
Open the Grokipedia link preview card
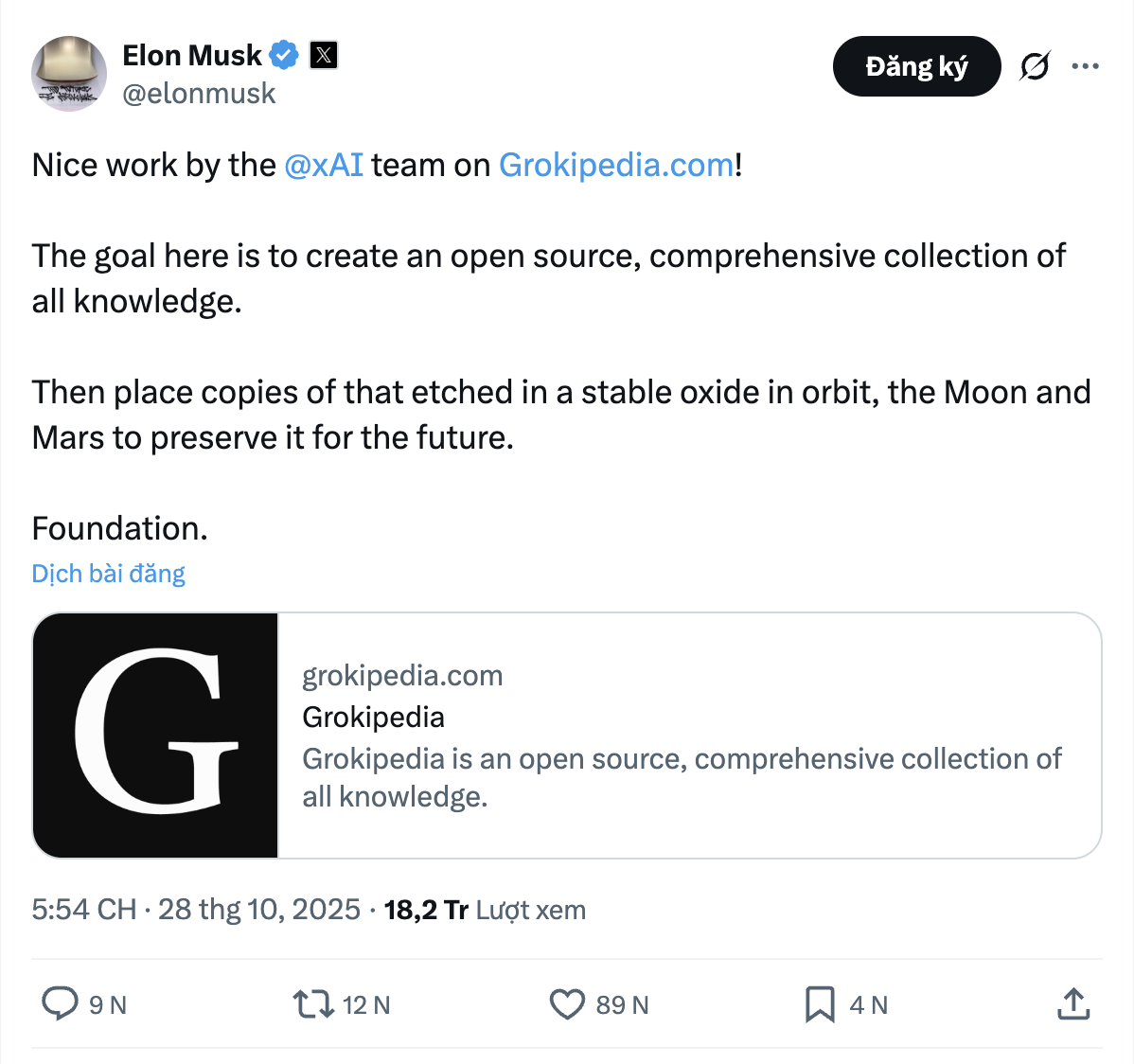coord(566,735)
